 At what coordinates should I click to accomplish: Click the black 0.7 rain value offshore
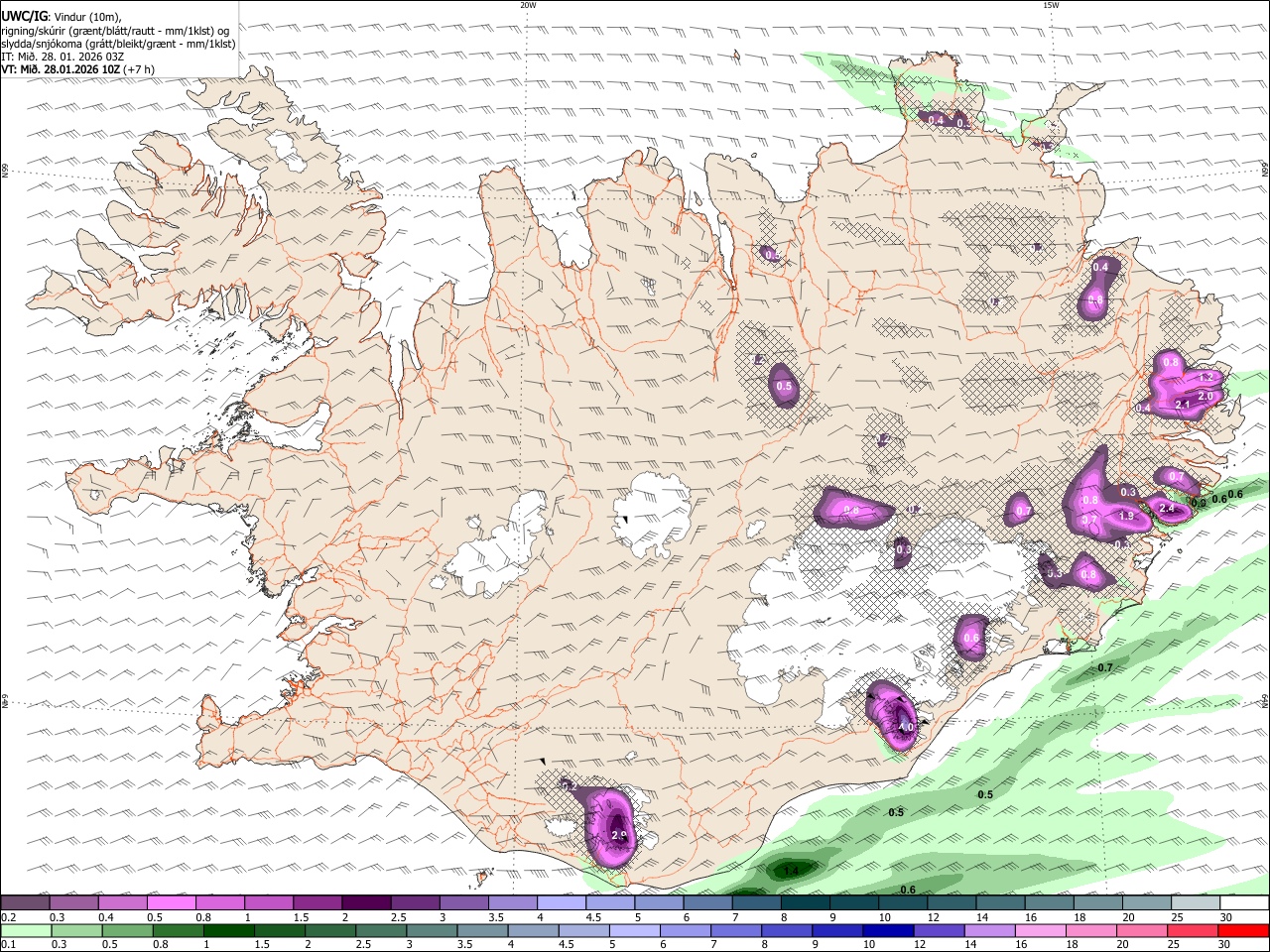pyautogui.click(x=1105, y=667)
